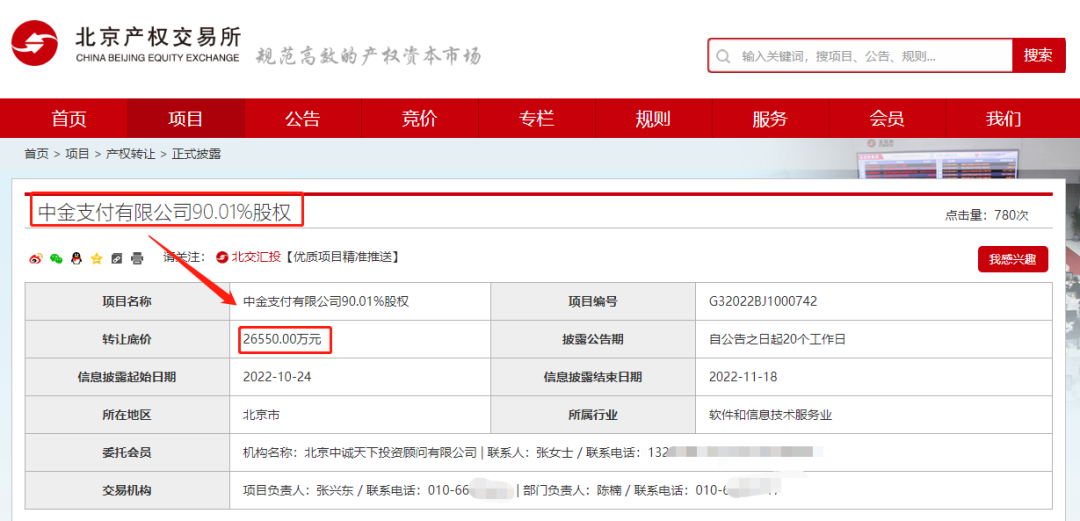Open the 竞价 menu item
Image resolution: width=1080 pixels, height=521 pixels.
coord(419,119)
